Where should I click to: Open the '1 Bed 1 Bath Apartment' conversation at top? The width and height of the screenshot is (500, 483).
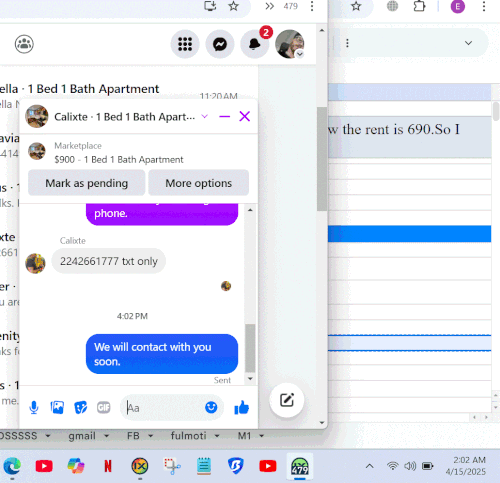(x=93, y=89)
